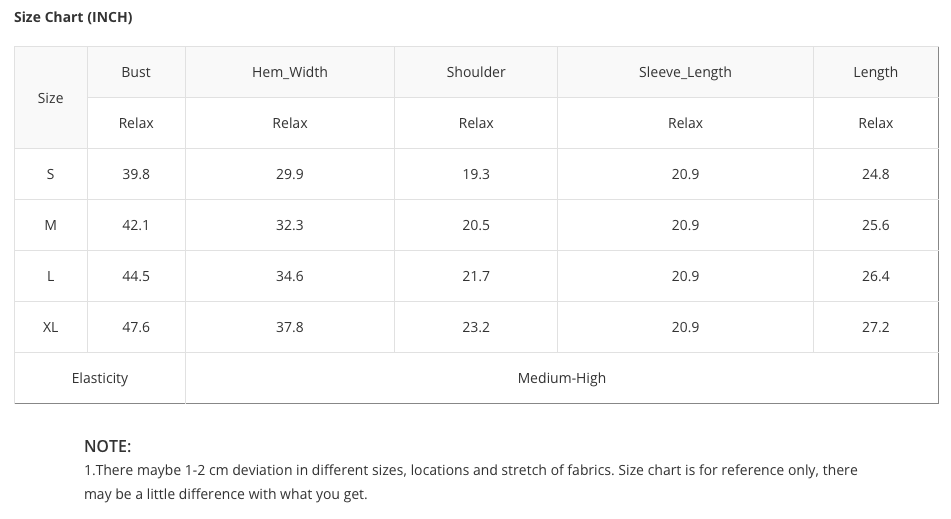Select the 32.3 hem width value
Screen dimensions: 951x519
point(290,225)
